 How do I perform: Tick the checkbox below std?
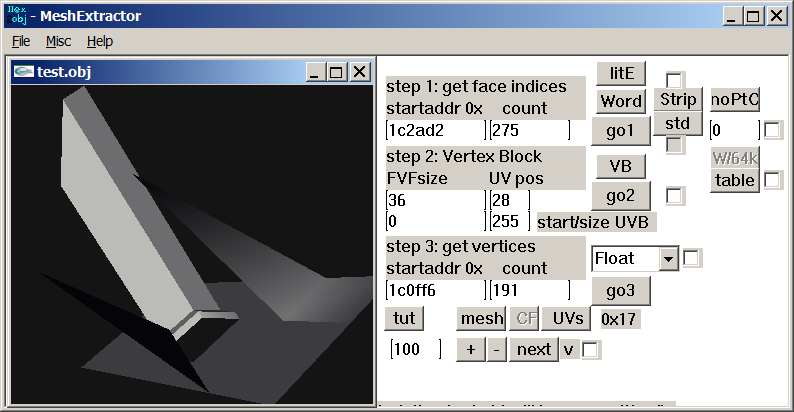[x=674, y=145]
